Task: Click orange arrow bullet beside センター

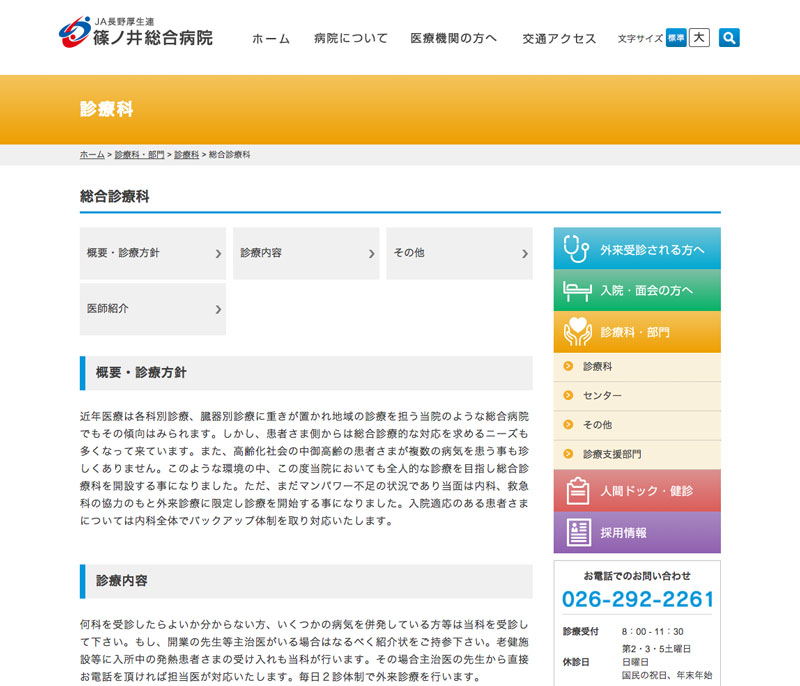Action: [x=568, y=395]
